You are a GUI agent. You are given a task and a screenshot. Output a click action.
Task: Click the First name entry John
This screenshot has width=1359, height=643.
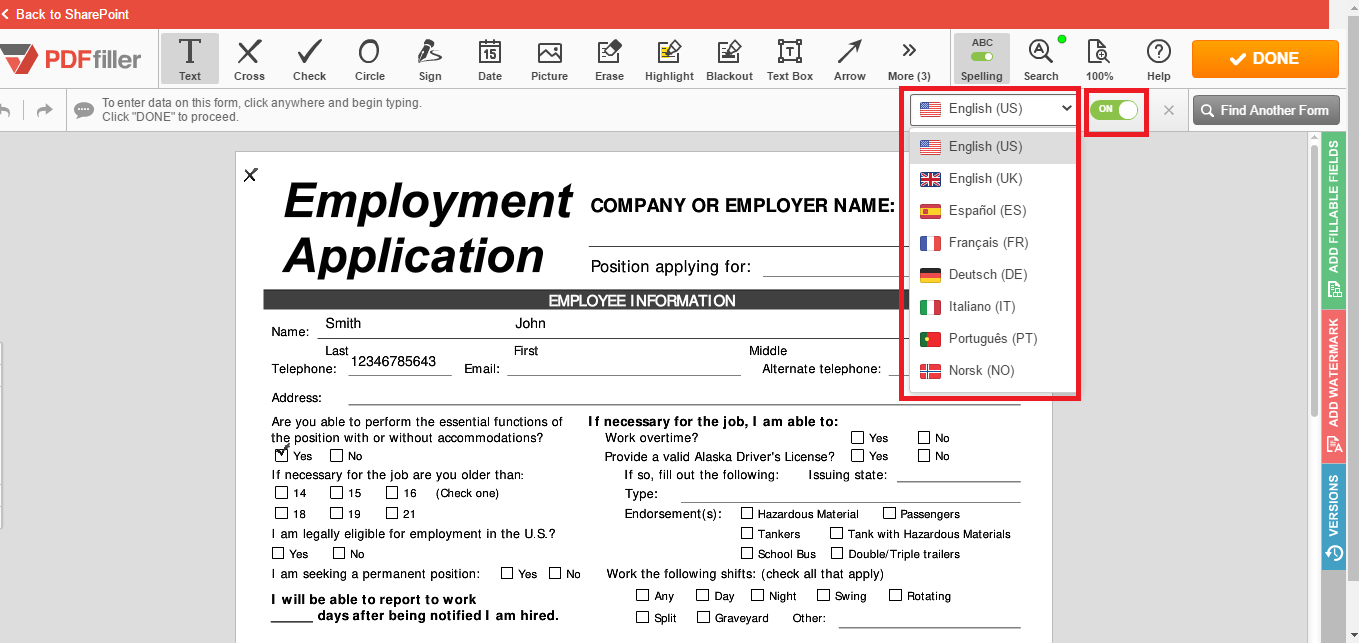coord(530,323)
